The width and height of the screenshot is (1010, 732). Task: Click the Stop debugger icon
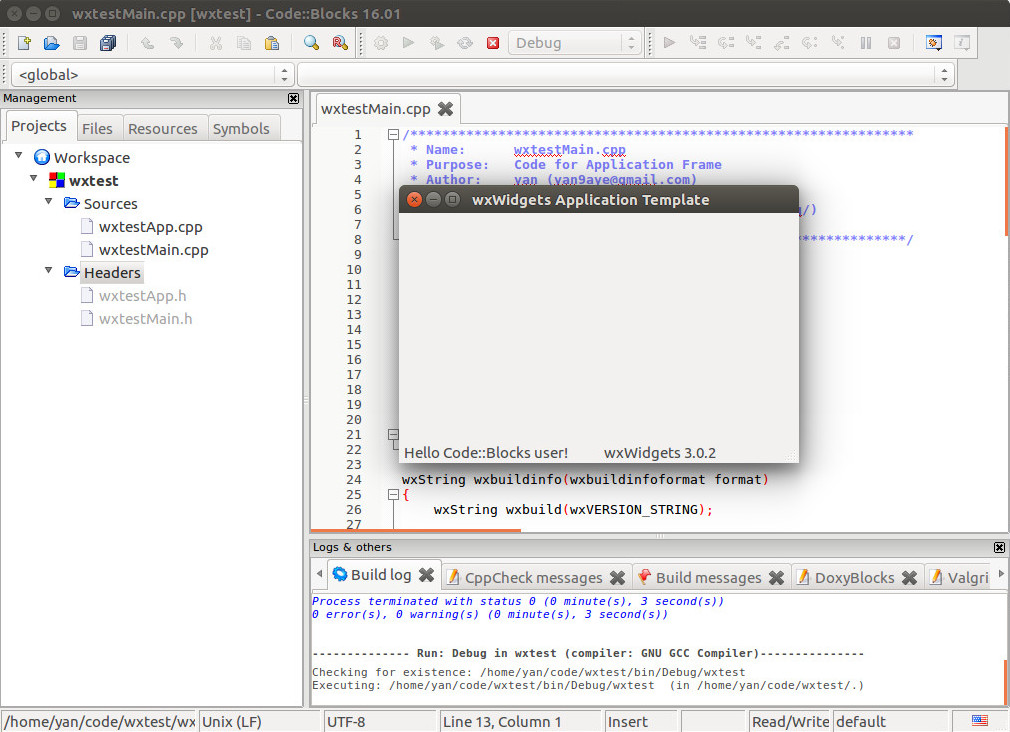click(x=894, y=43)
